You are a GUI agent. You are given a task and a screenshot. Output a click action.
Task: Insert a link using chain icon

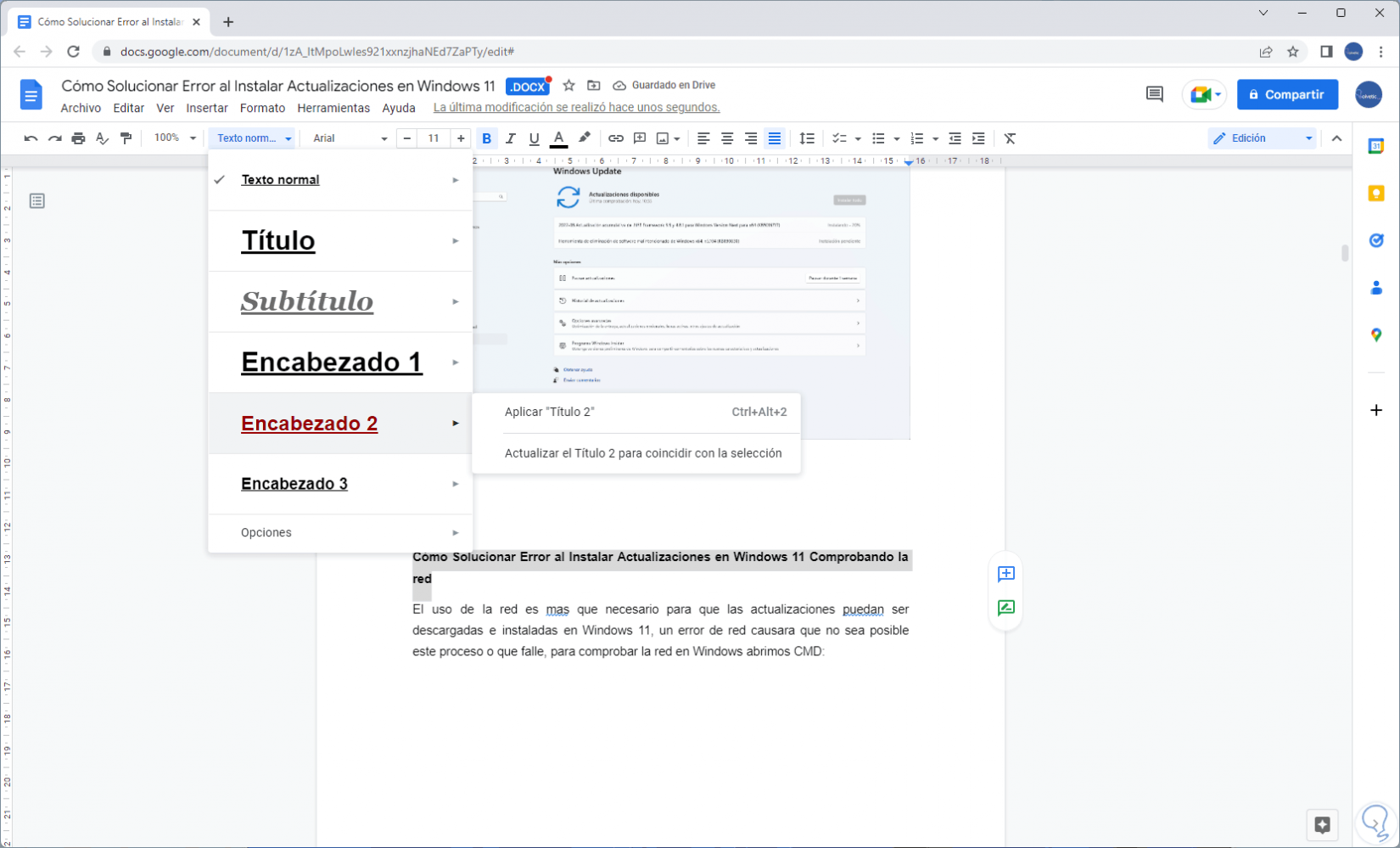[616, 138]
